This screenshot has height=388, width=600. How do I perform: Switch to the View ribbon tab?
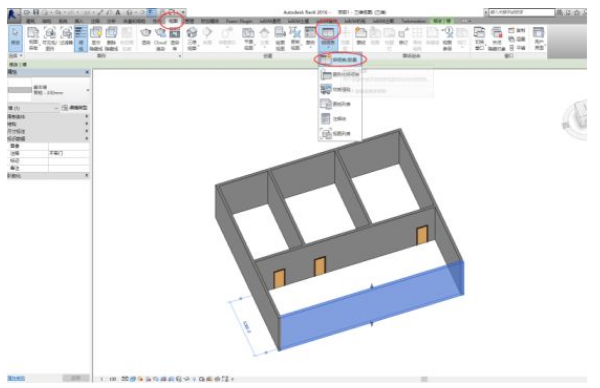point(173,21)
